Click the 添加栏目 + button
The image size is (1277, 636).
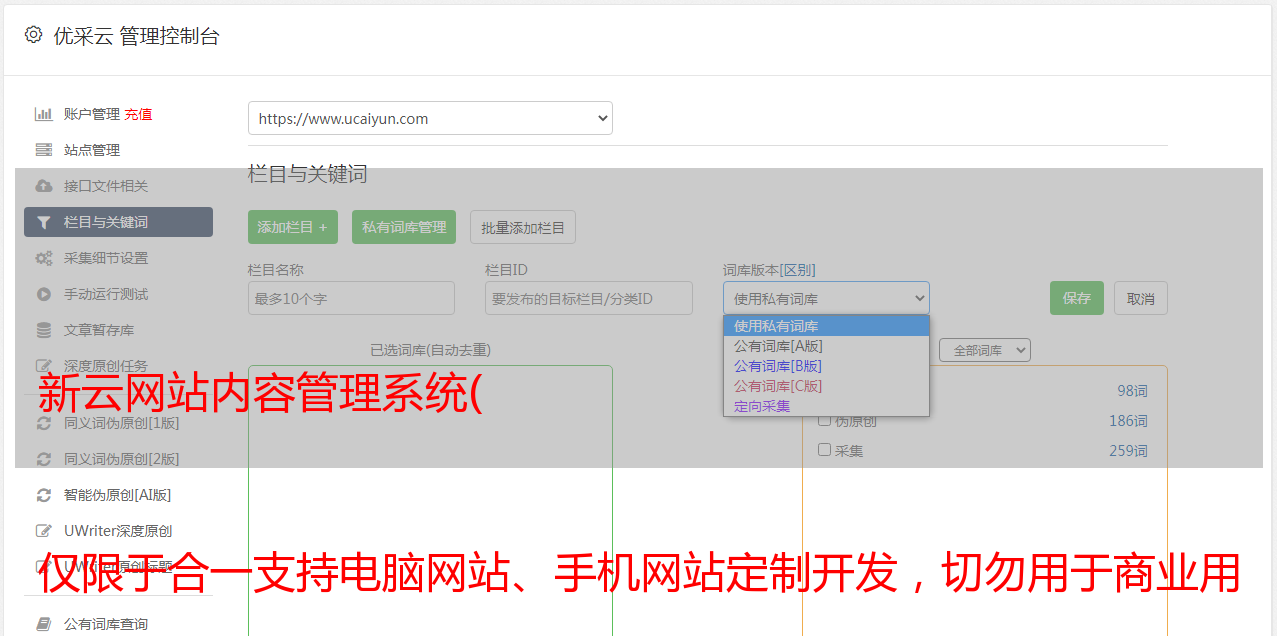tap(293, 227)
